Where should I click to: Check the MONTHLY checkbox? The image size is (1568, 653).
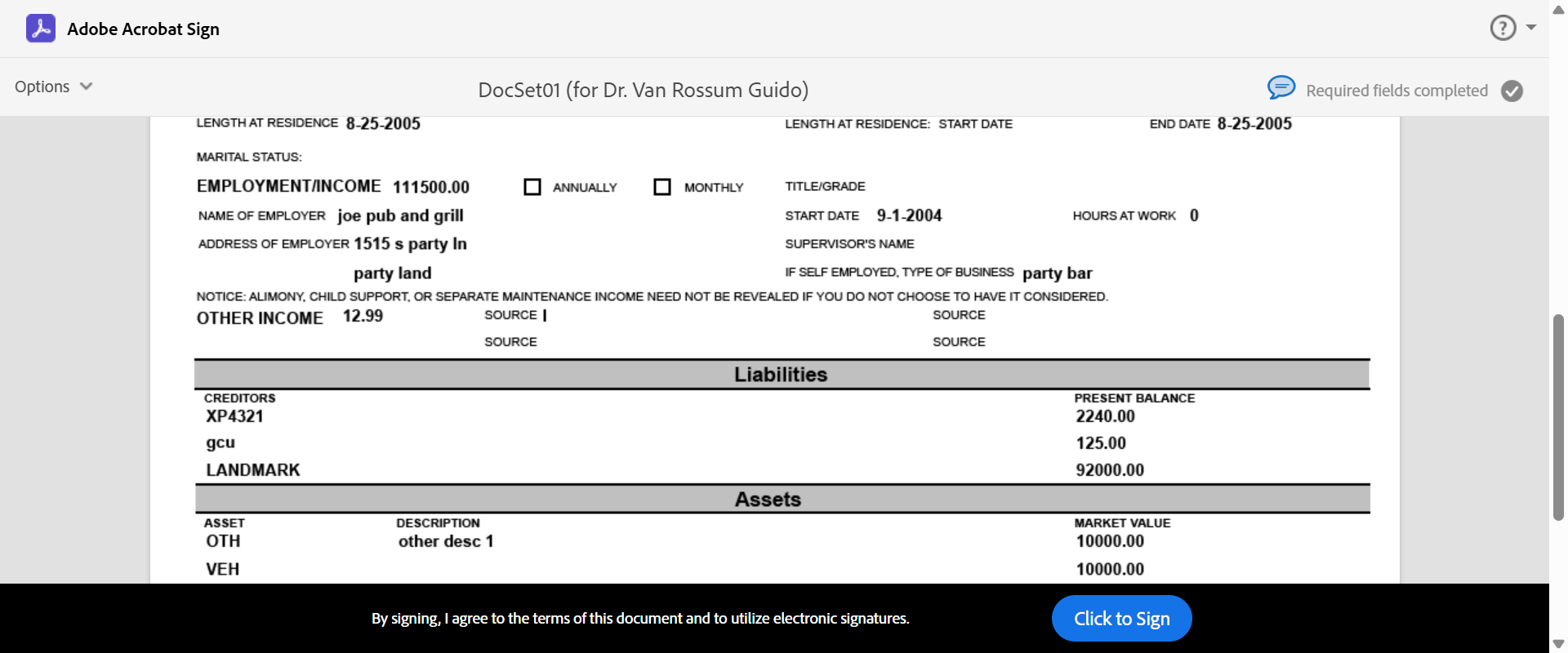point(662,187)
